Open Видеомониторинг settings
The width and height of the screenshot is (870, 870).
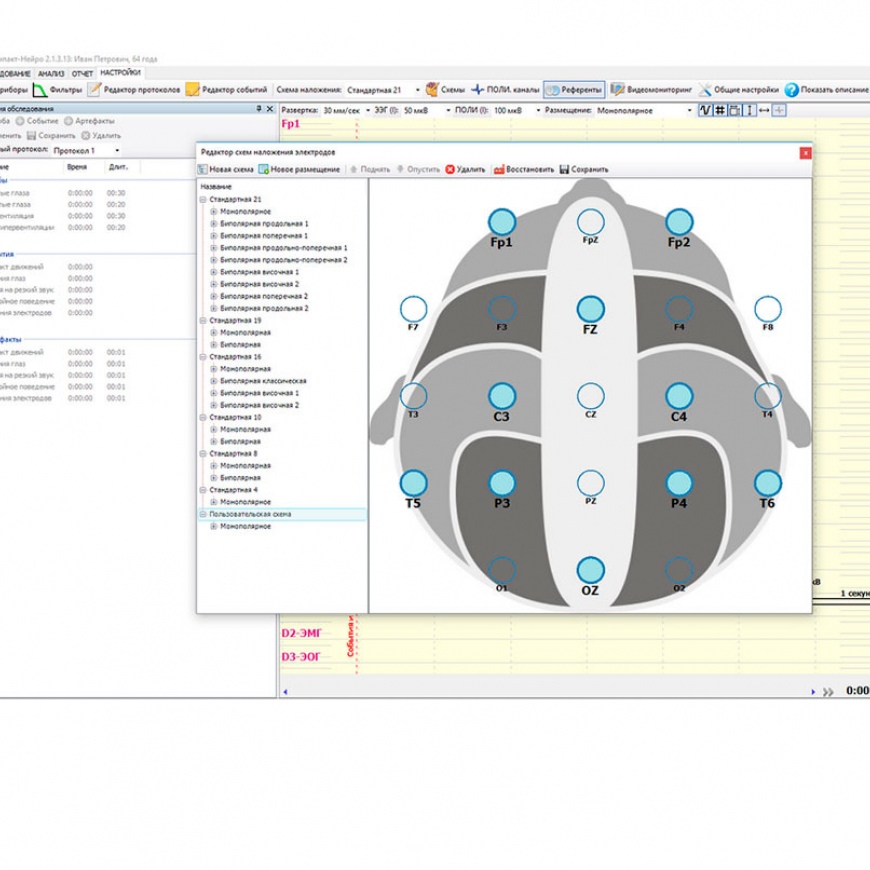[651, 89]
